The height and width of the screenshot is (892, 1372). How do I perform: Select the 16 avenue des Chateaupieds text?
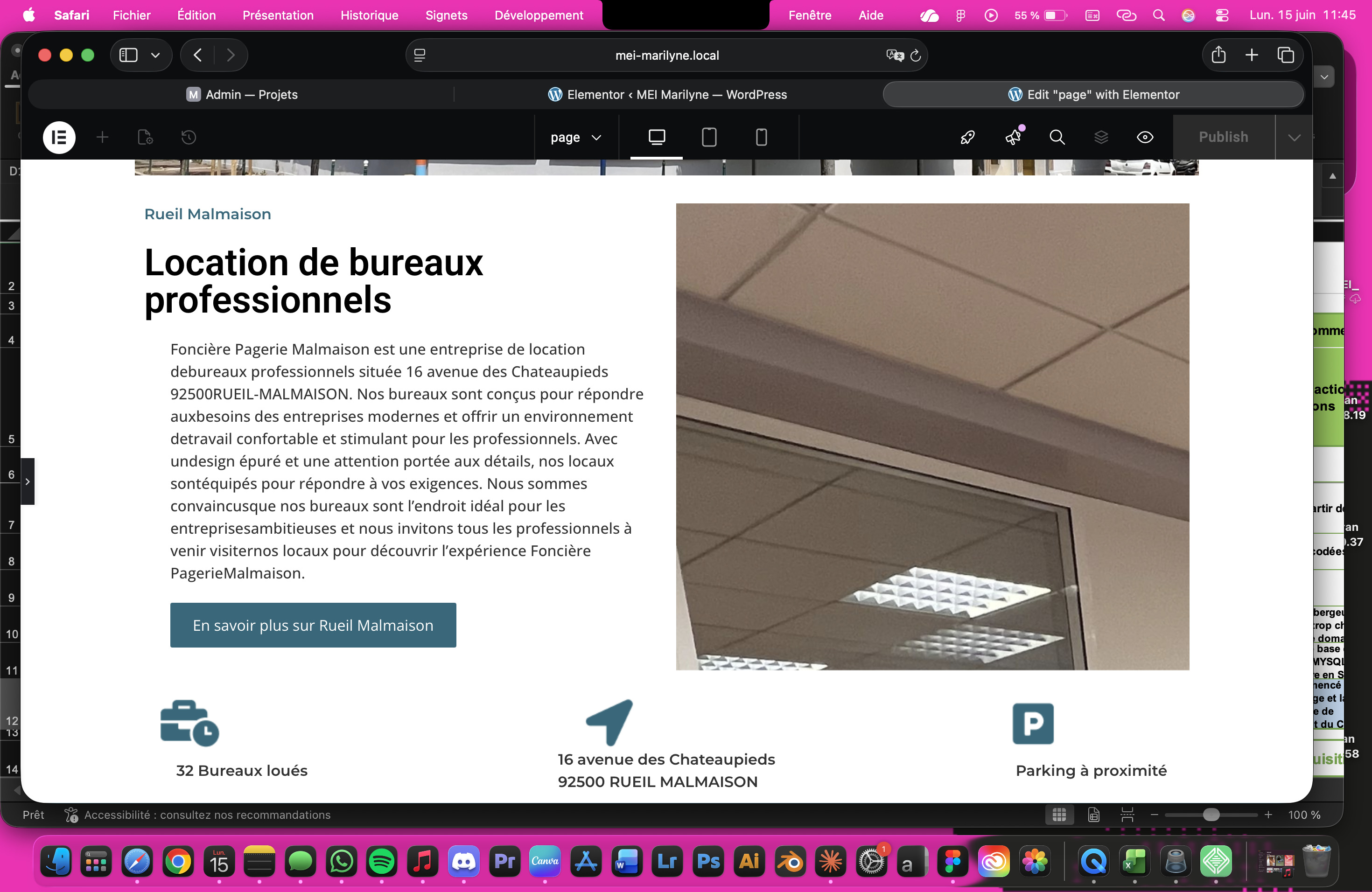(x=666, y=760)
